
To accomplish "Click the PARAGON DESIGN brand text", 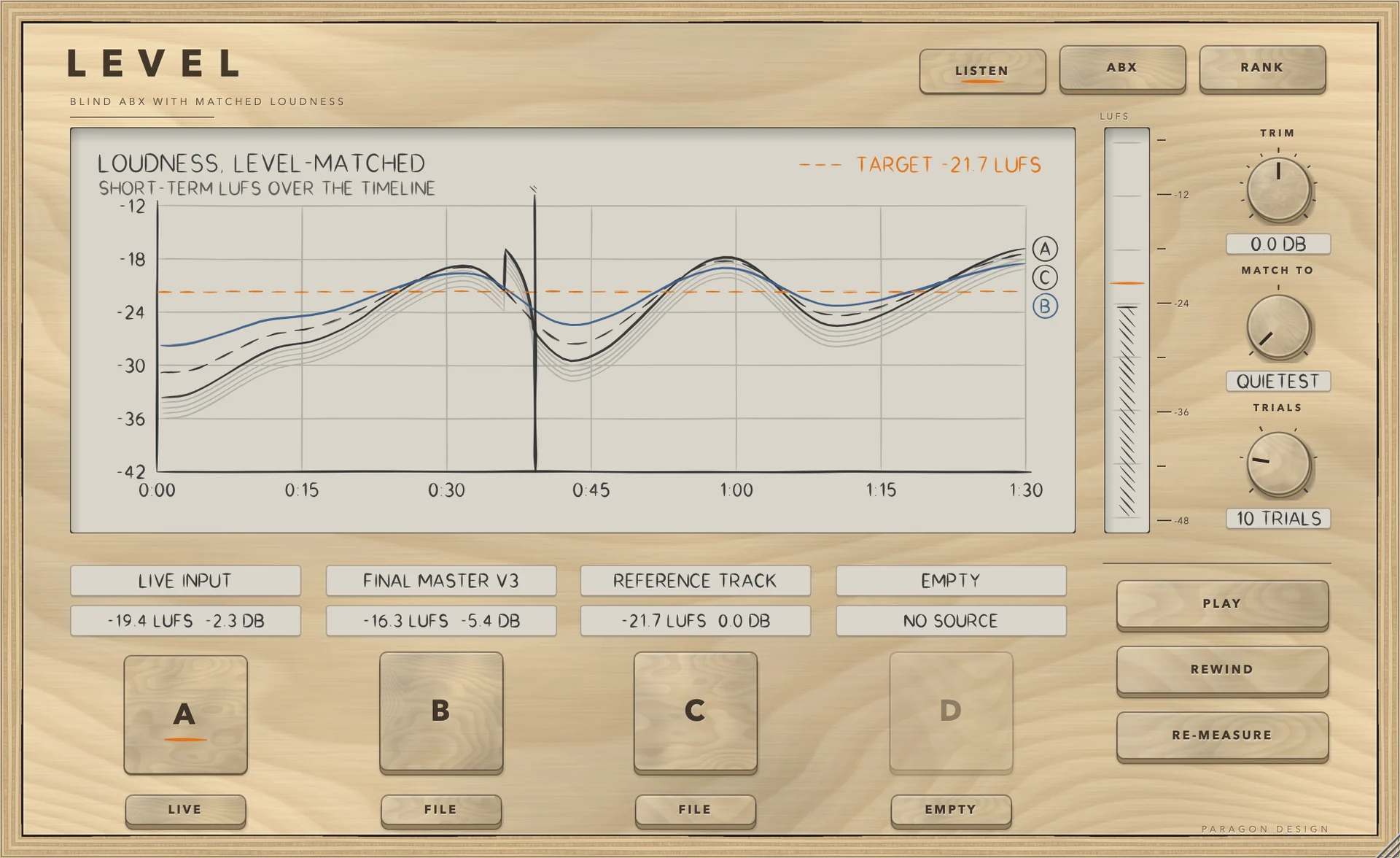I will click(1265, 829).
